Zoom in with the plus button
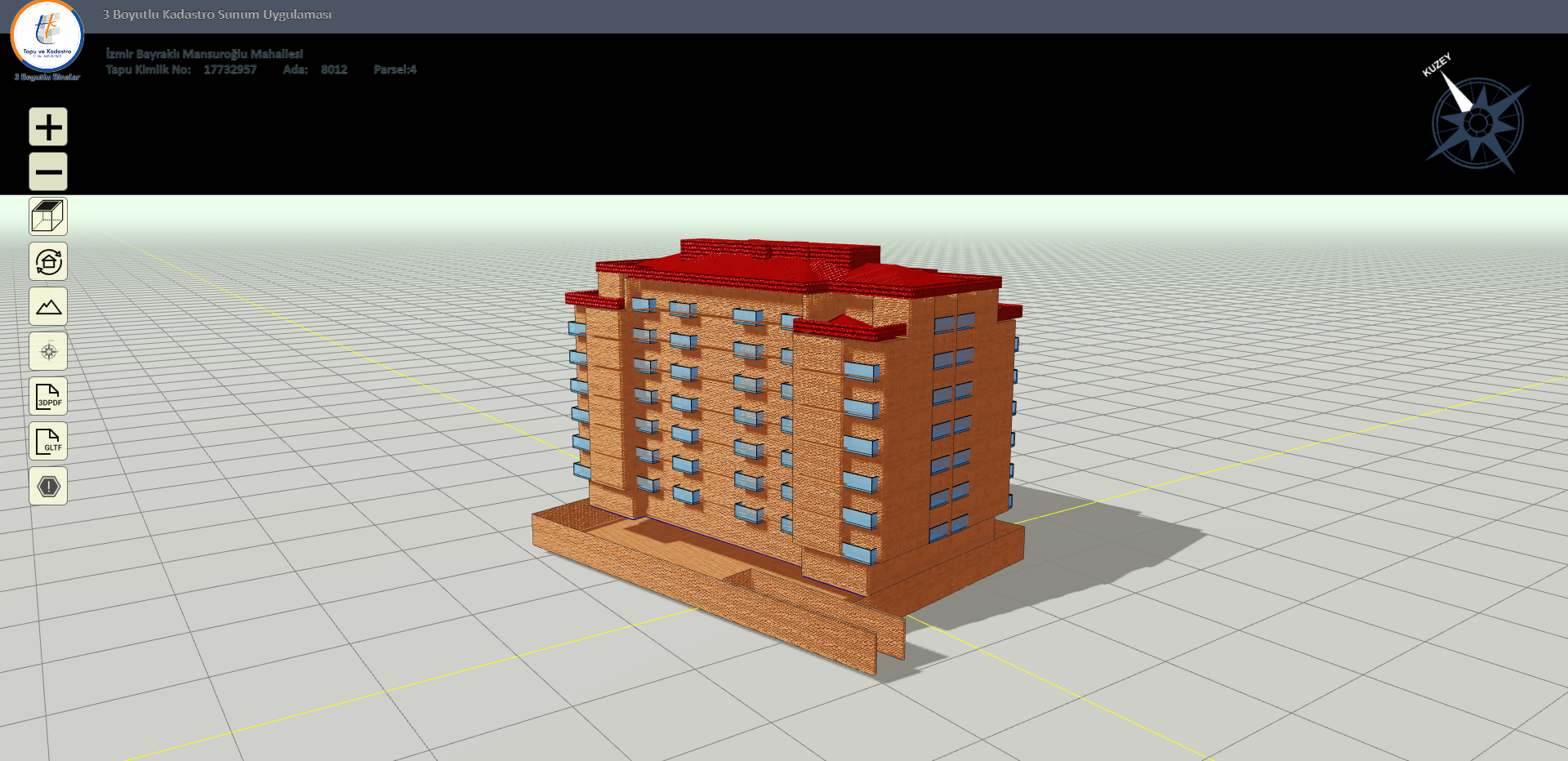1568x761 pixels. 48,127
